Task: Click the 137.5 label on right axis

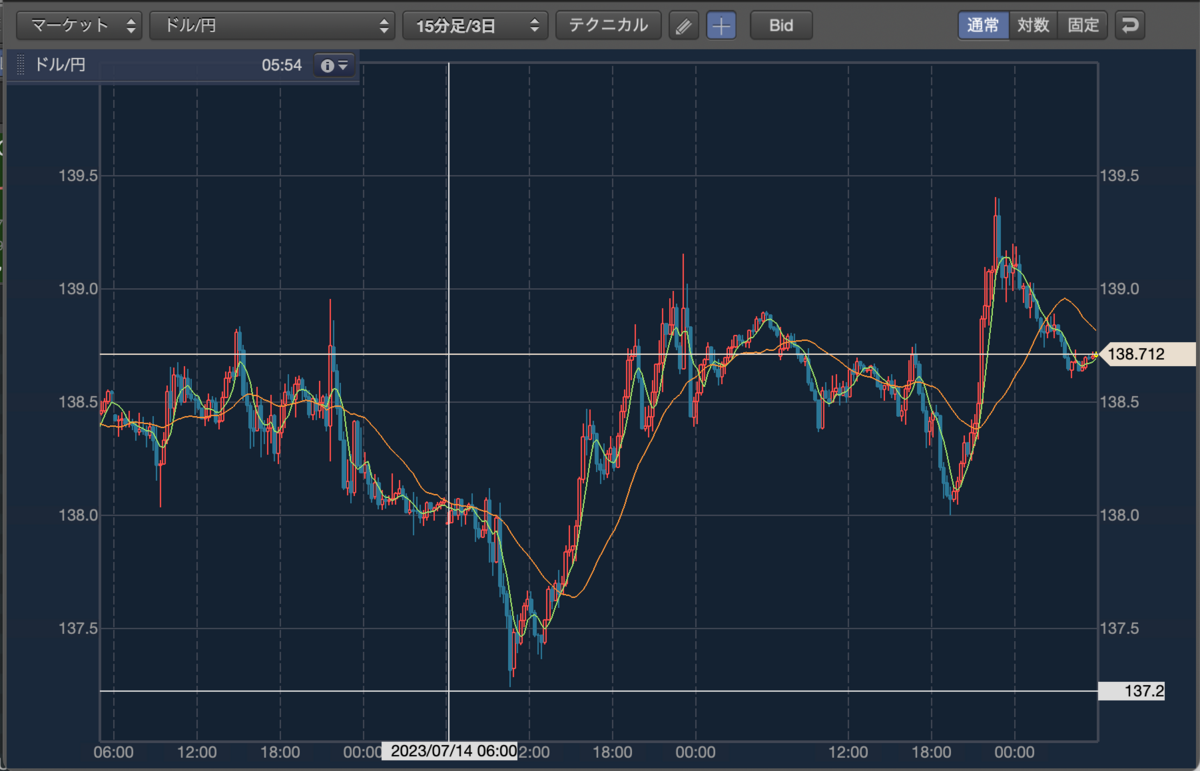Action: (x=1120, y=628)
